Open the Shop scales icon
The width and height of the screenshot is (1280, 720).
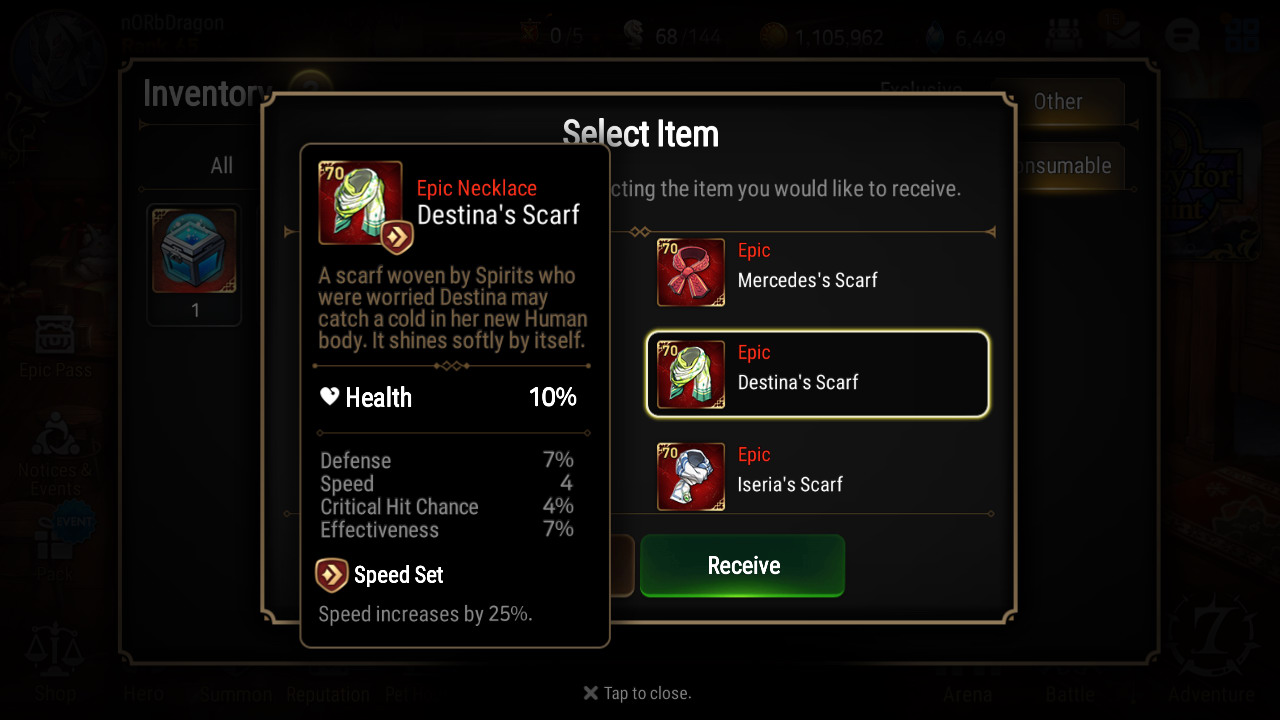[x=55, y=650]
